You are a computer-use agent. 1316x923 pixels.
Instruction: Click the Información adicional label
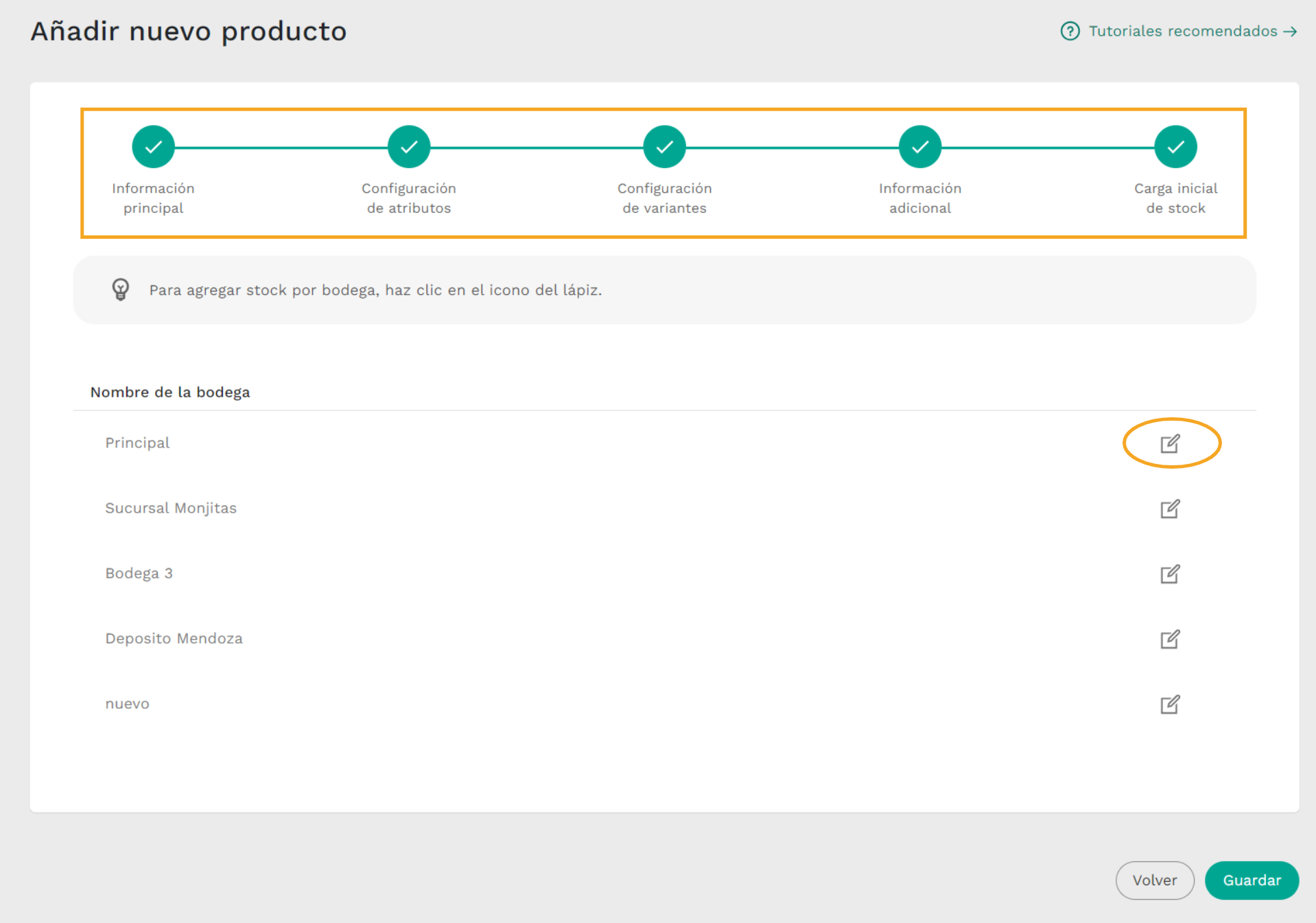pos(920,198)
